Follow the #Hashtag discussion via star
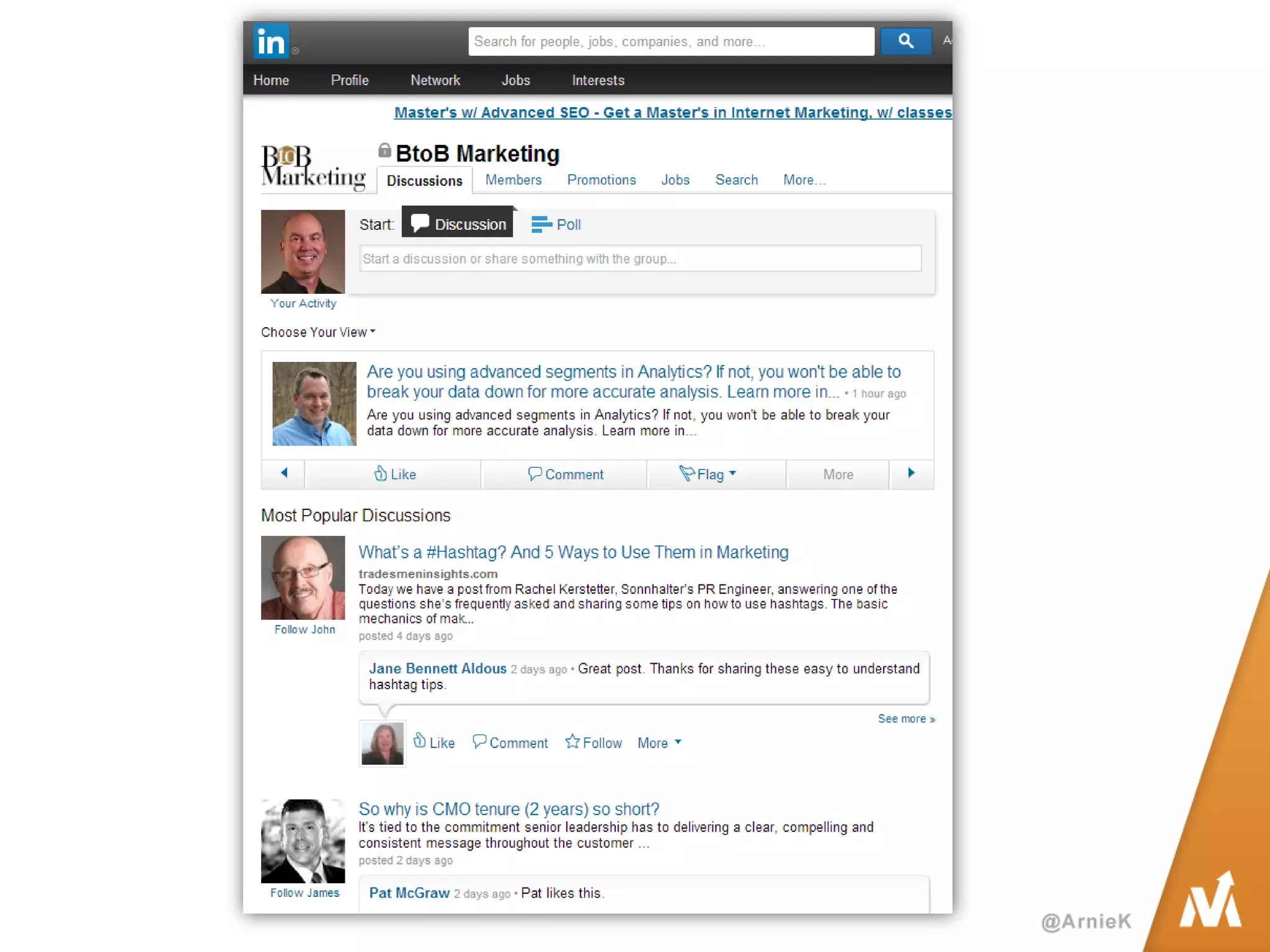 572,742
